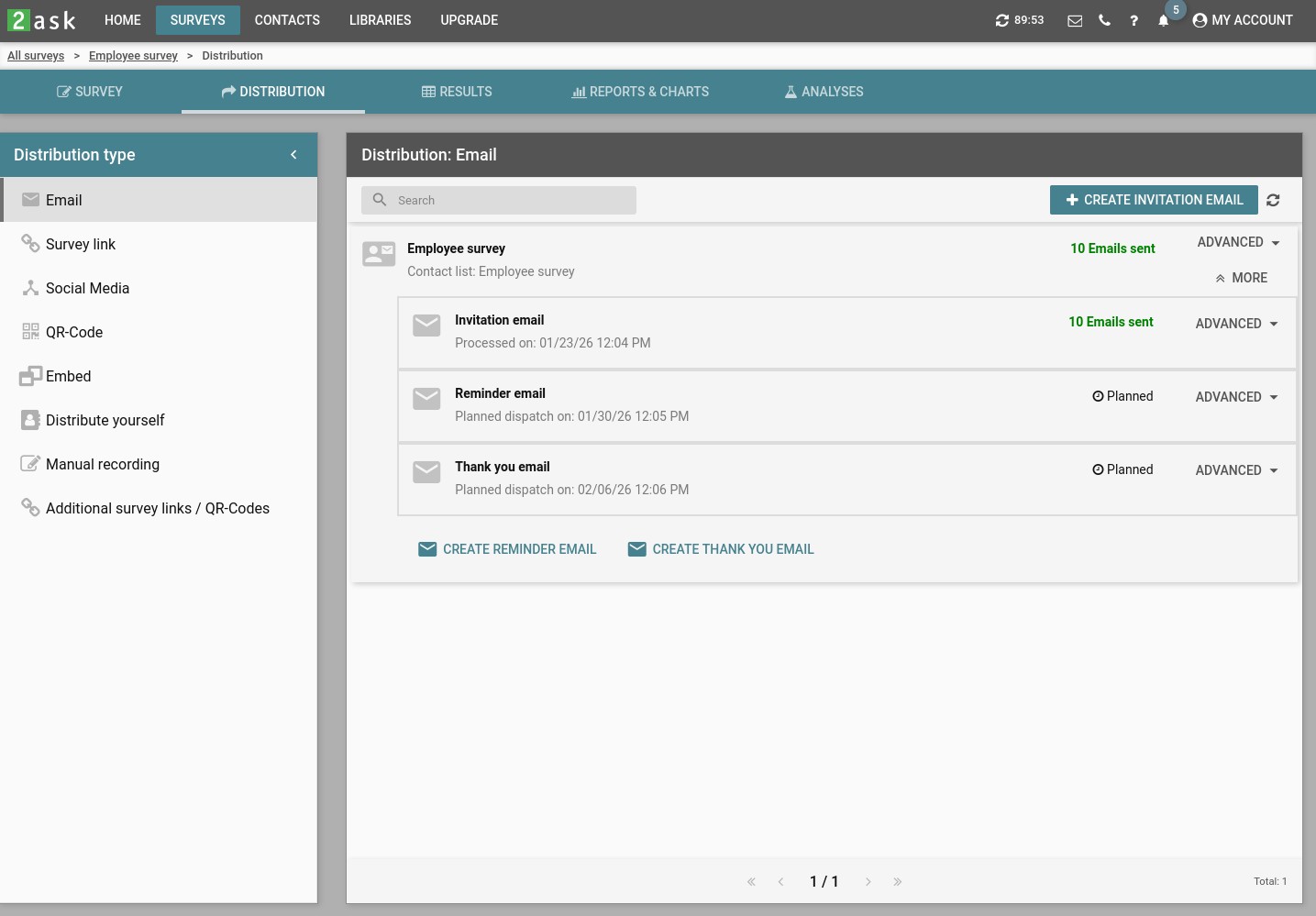
Task: Open the envelope messages icon in header
Action: point(1075,21)
